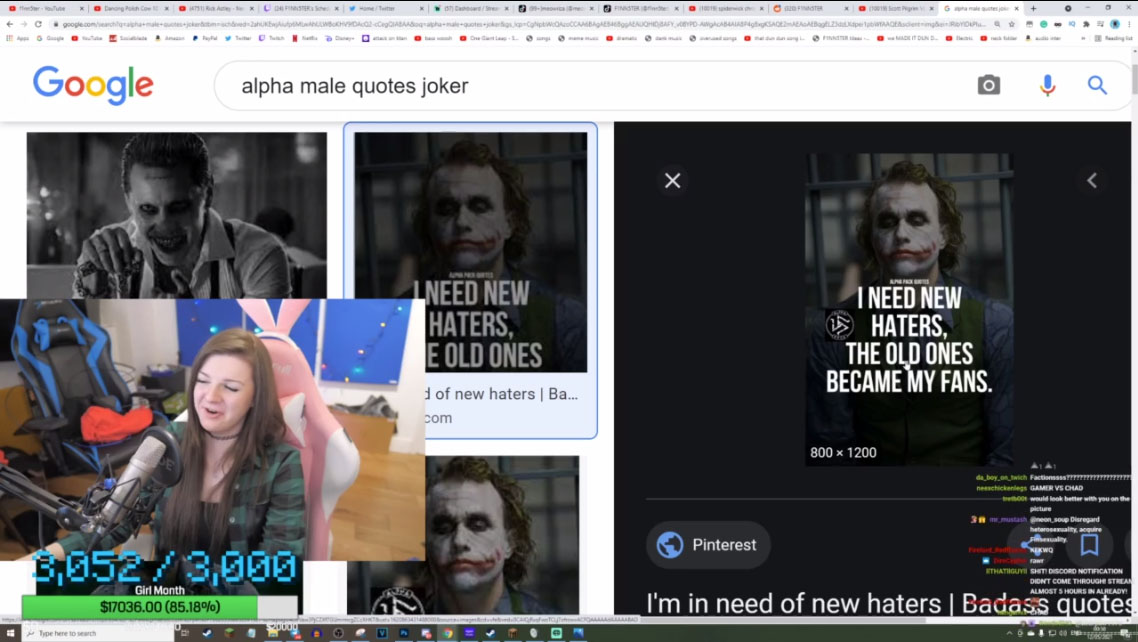Open the black-and-white Joker image result
The width and height of the screenshot is (1138, 642).
pyautogui.click(x=176, y=215)
